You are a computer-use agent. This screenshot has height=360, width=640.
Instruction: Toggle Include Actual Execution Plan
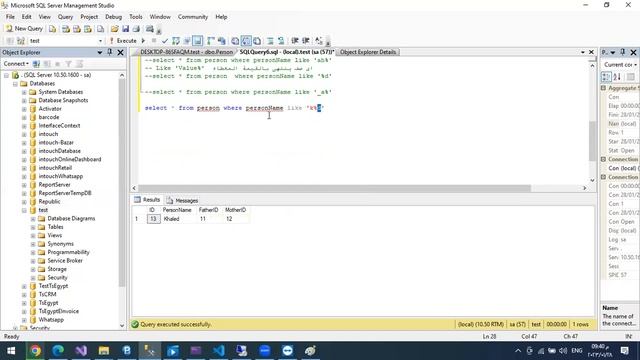pyautogui.click(x=211, y=41)
